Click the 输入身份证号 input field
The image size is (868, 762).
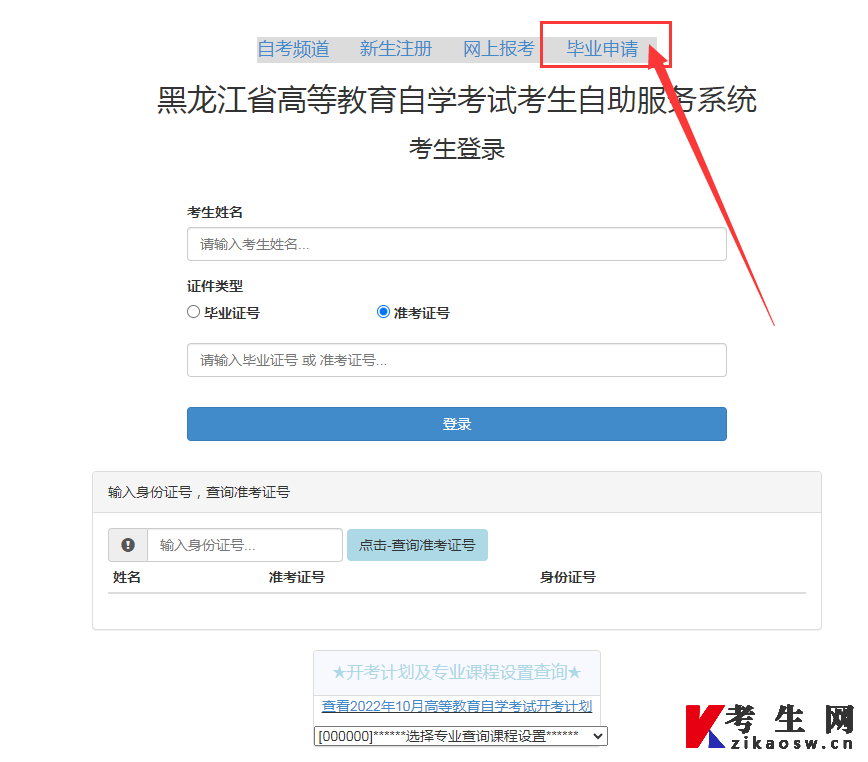pyautogui.click(x=244, y=545)
